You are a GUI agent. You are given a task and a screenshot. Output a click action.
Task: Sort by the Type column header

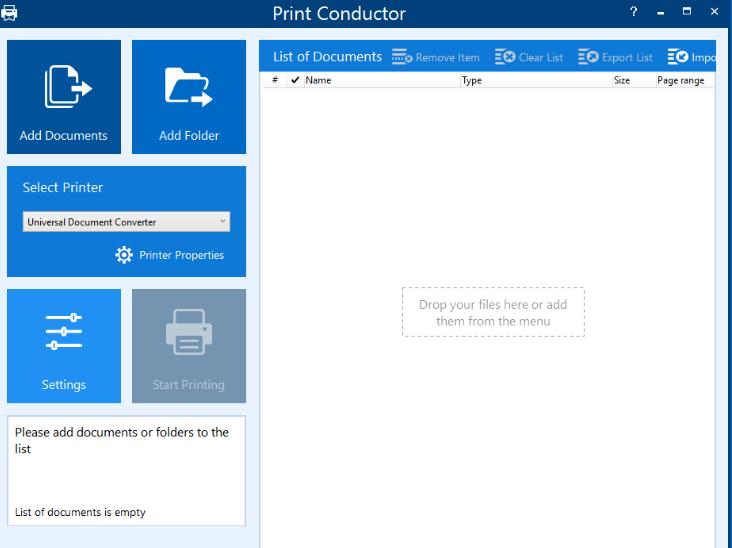pos(536,80)
